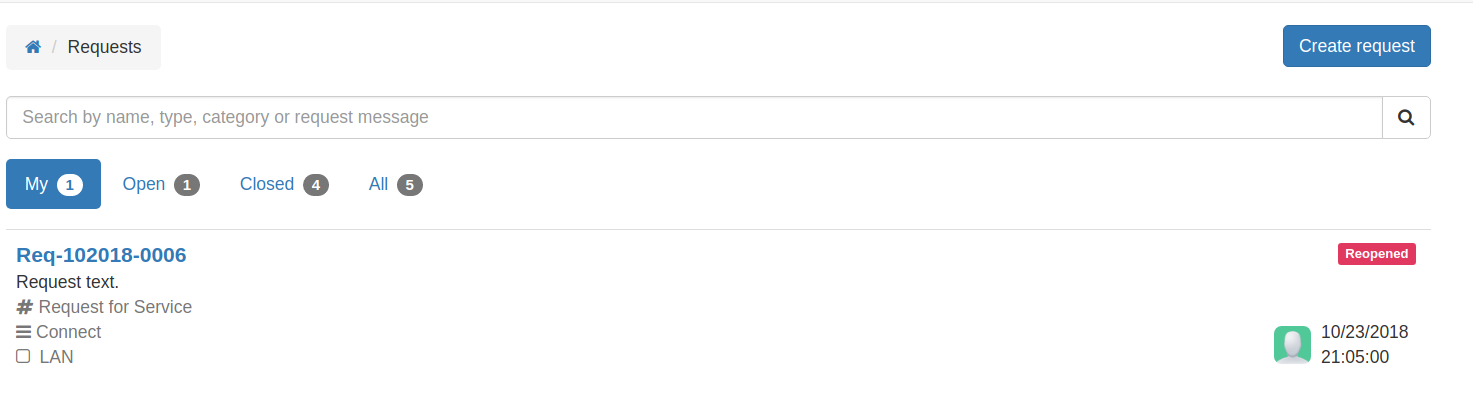Open request Req-102018-0006

click(101, 255)
